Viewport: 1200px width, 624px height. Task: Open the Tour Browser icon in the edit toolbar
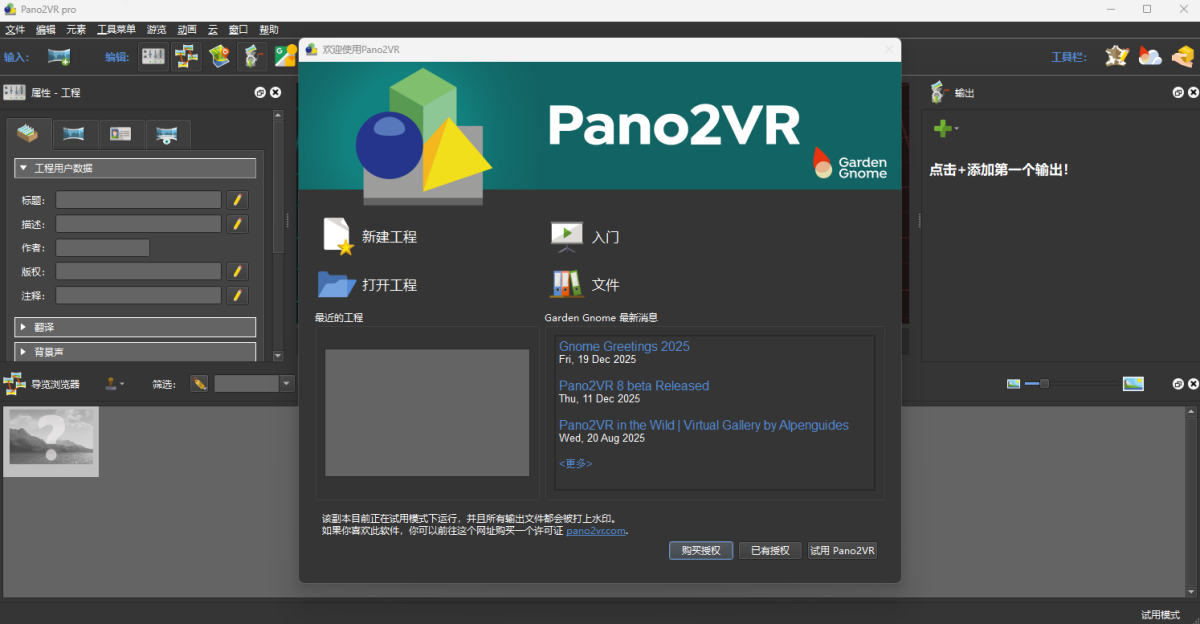pos(186,56)
